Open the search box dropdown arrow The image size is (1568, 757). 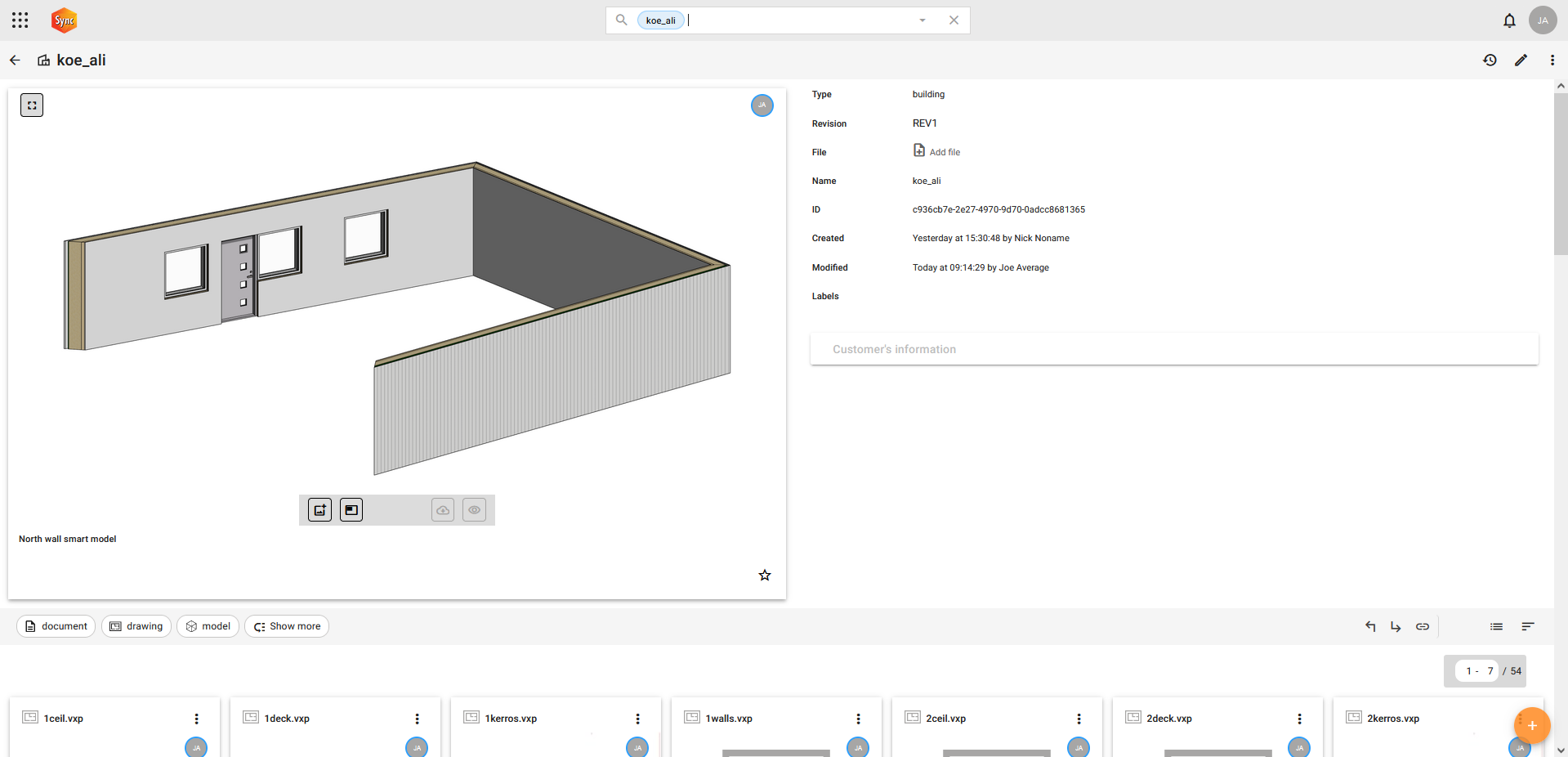coord(922,20)
